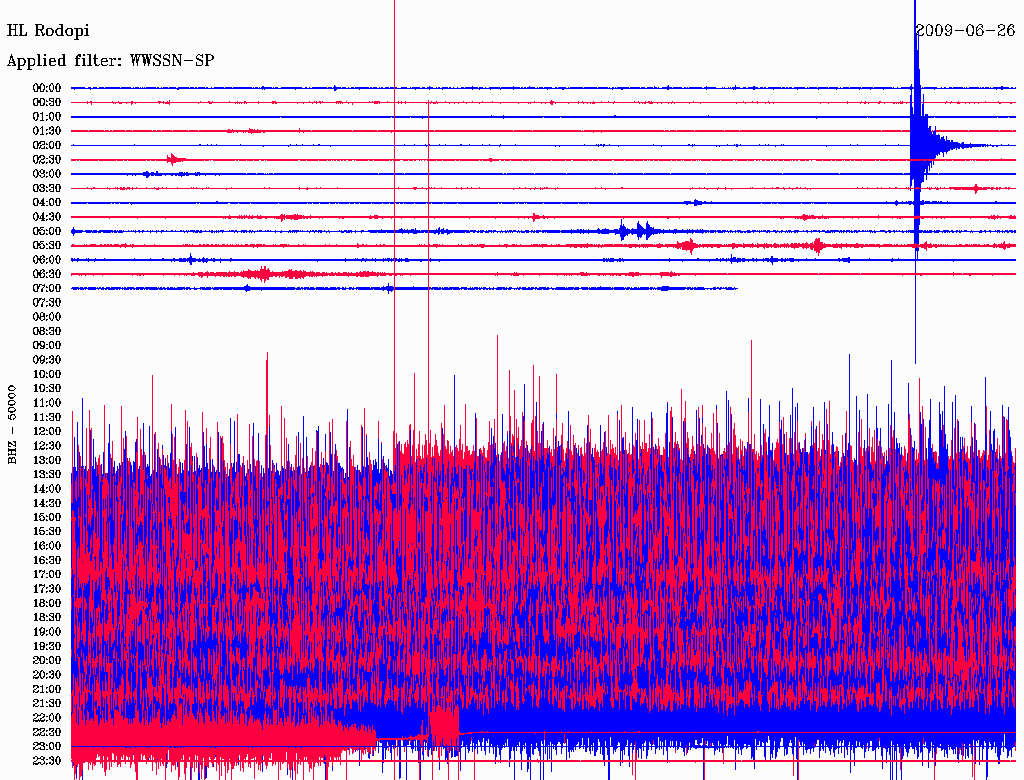Select the 14:30 time label
Image resolution: width=1024 pixels, height=780 pixels.
pos(47,503)
